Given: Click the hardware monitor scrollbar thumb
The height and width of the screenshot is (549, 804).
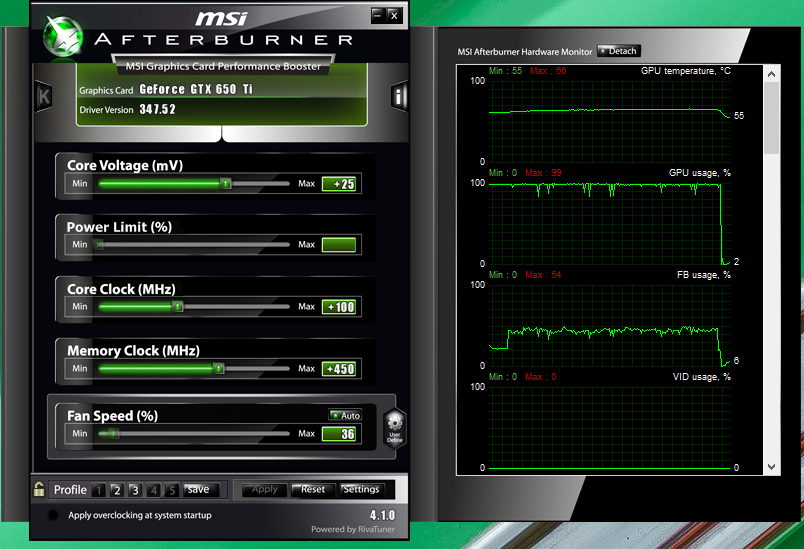Looking at the screenshot, I should (771, 118).
